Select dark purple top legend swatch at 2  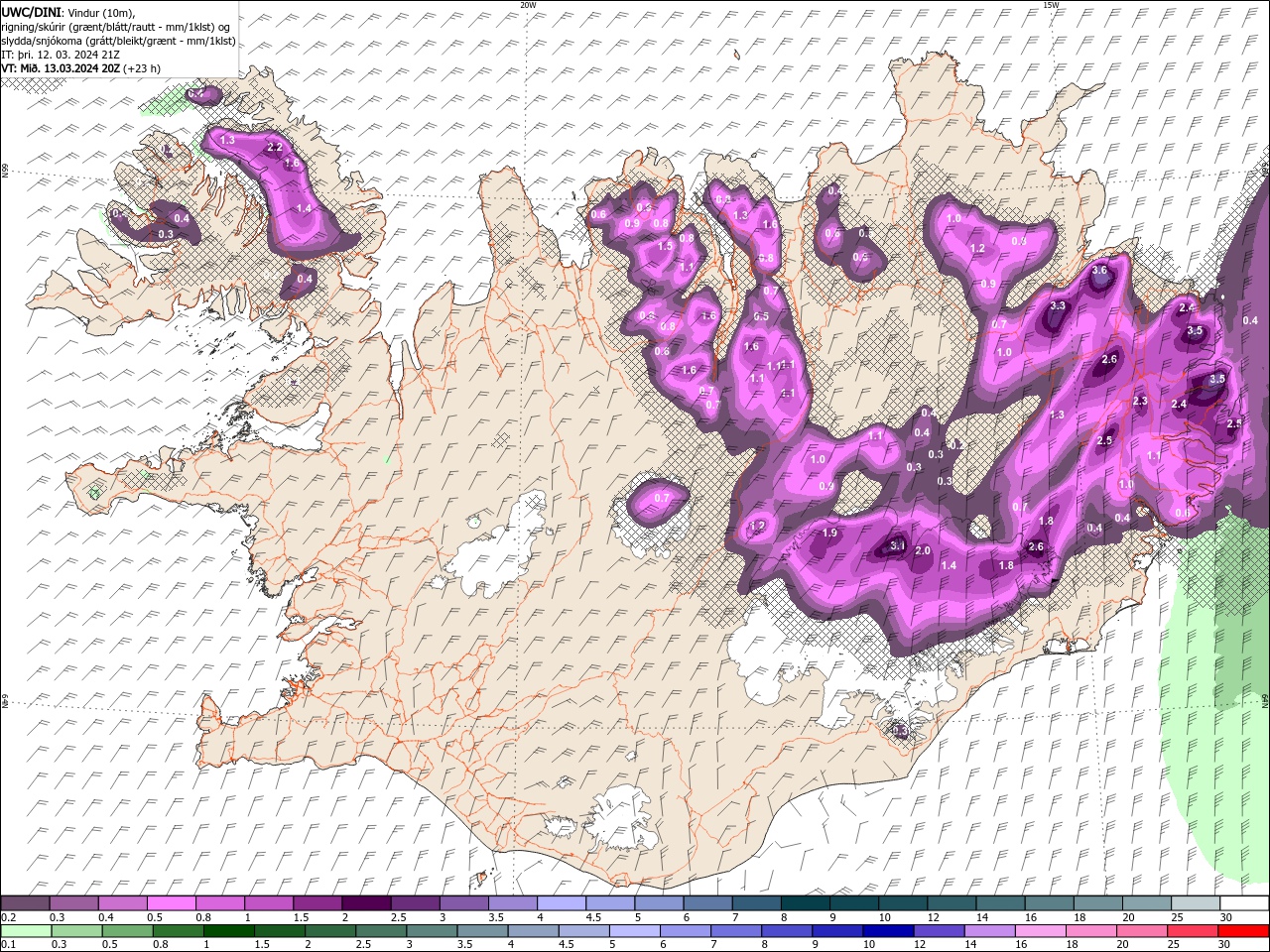(x=366, y=903)
